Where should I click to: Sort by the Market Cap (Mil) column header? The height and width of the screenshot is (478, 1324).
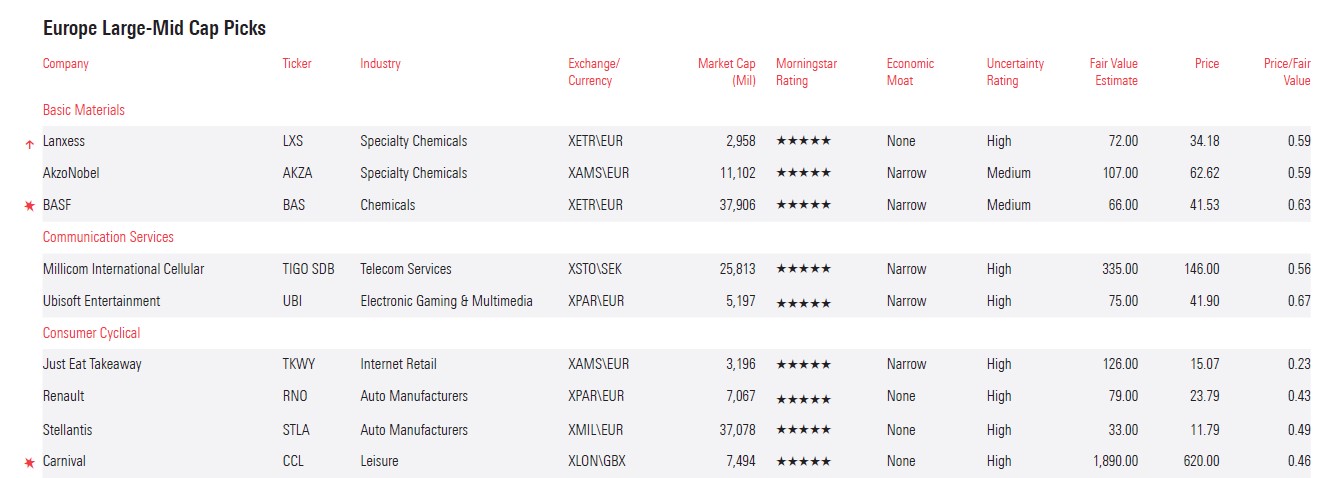727,71
